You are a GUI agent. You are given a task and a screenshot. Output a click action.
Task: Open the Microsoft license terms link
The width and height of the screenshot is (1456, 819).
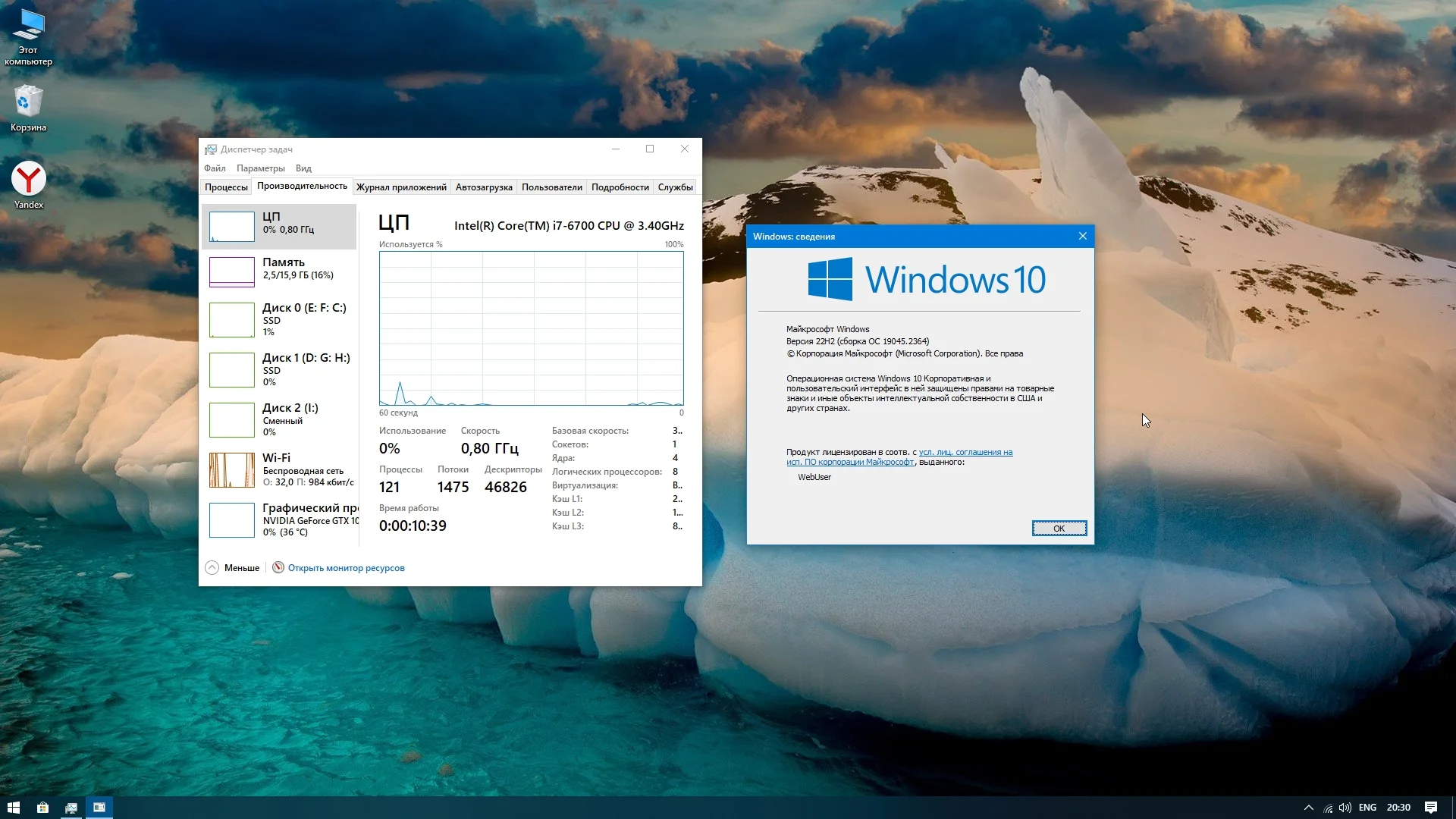pyautogui.click(x=965, y=453)
